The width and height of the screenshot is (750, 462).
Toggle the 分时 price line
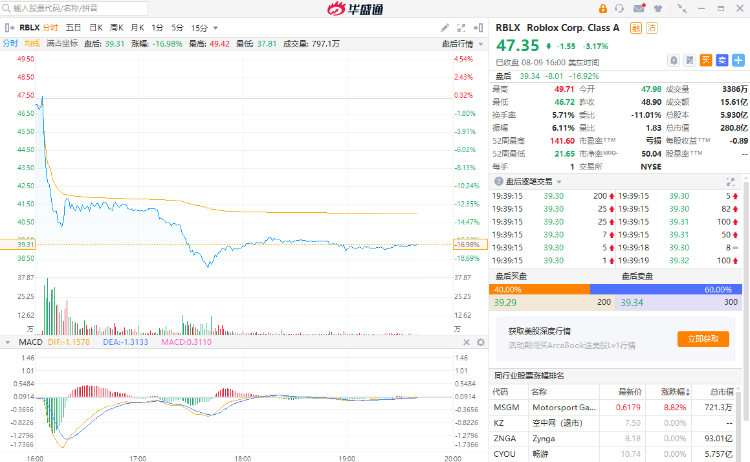coord(10,44)
